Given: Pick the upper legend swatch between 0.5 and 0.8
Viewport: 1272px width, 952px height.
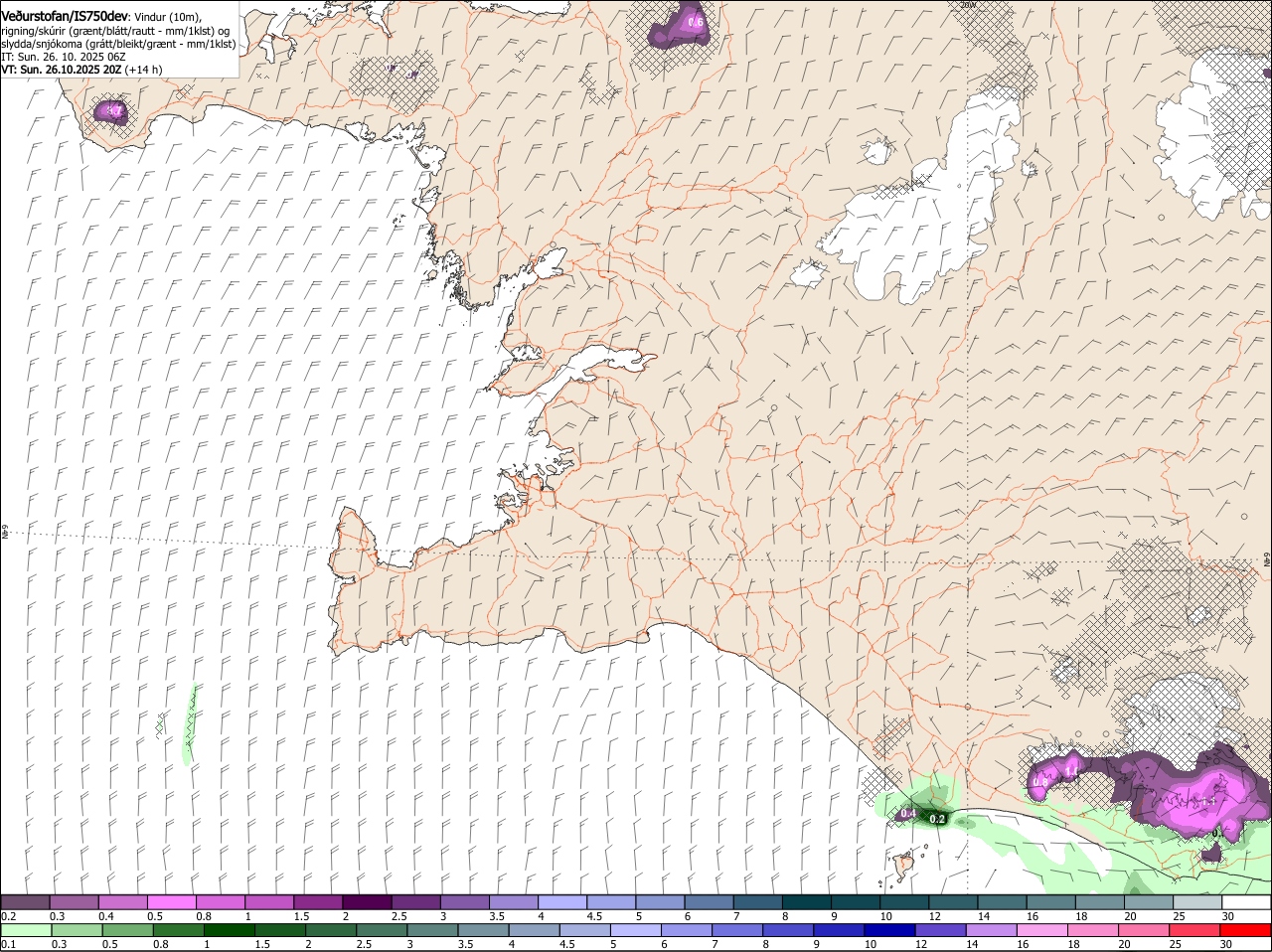Looking at the screenshot, I should [x=171, y=902].
